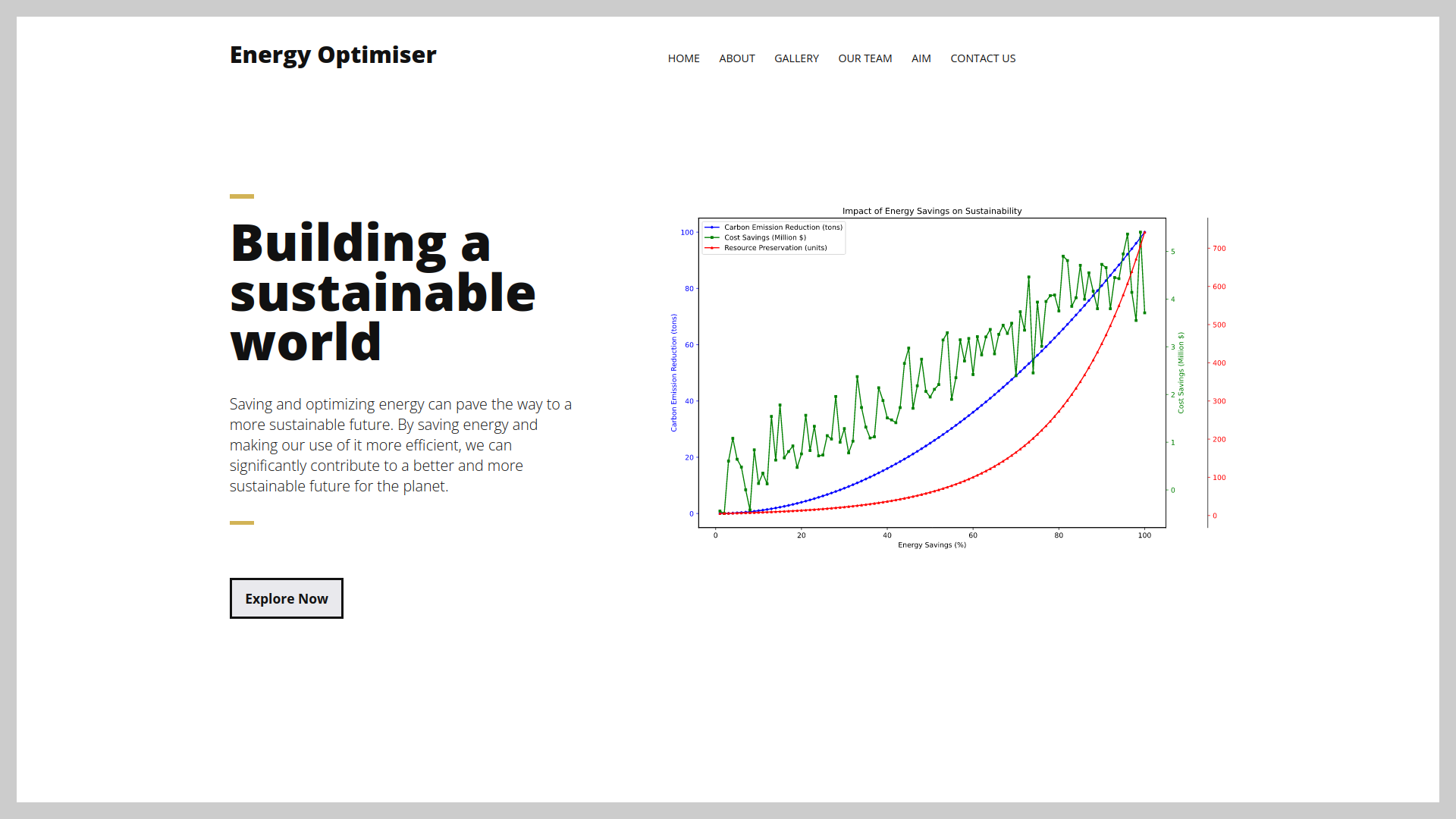This screenshot has height=819, width=1456.
Task: Click the Energy Optimiser site logo
Action: [333, 55]
